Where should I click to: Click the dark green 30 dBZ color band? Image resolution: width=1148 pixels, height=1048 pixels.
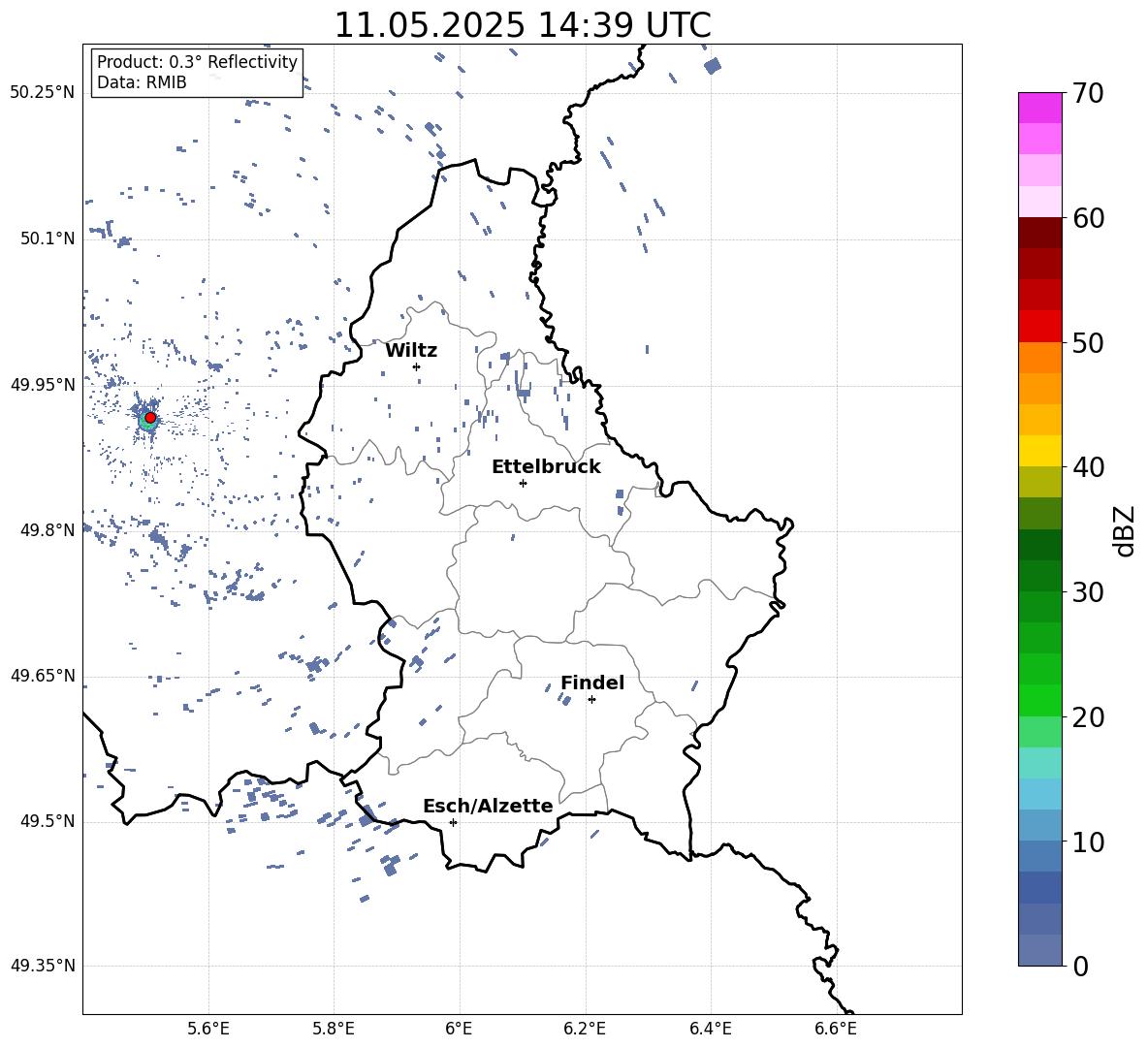pos(1040,575)
